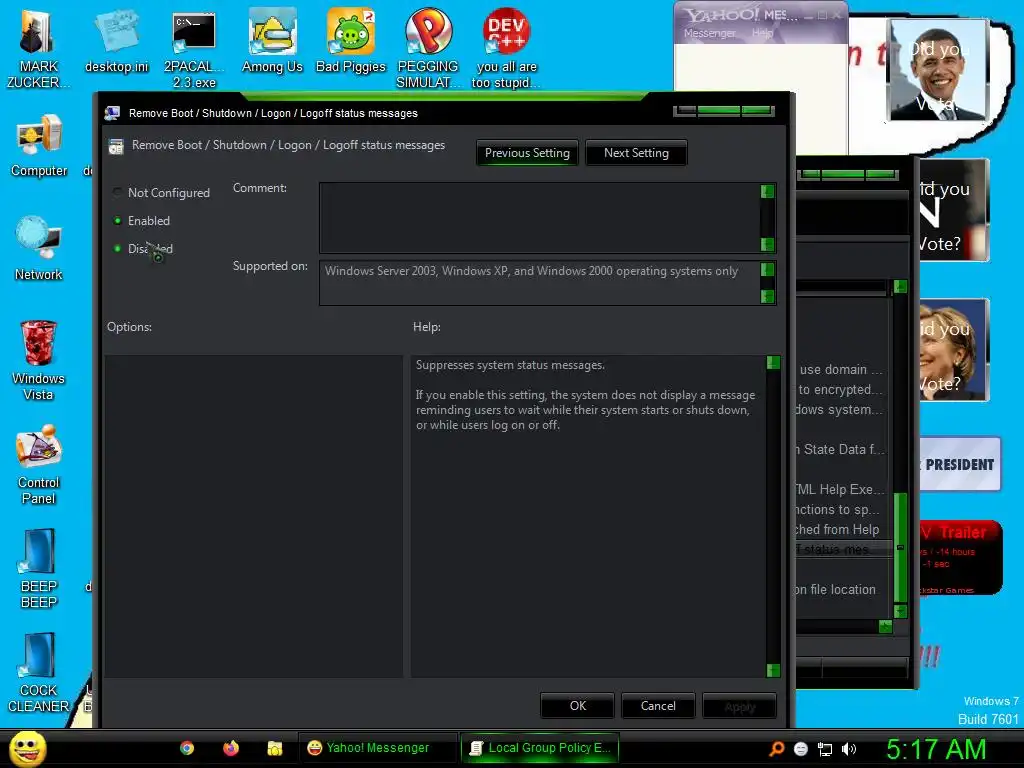Image resolution: width=1024 pixels, height=768 pixels.
Task: Click the greyed Apply button
Action: click(739, 707)
